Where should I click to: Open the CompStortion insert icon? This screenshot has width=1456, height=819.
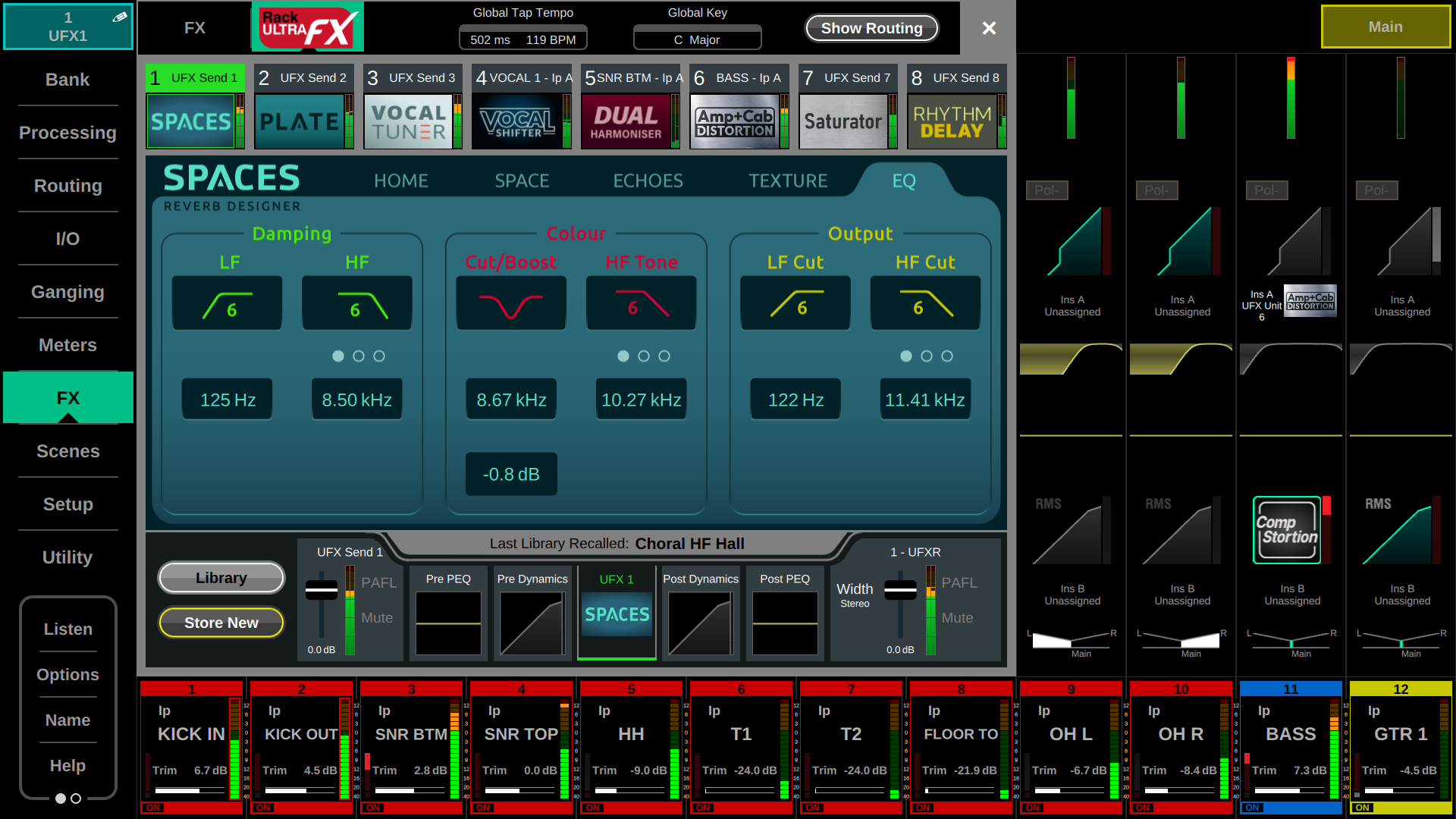[x=1287, y=530]
